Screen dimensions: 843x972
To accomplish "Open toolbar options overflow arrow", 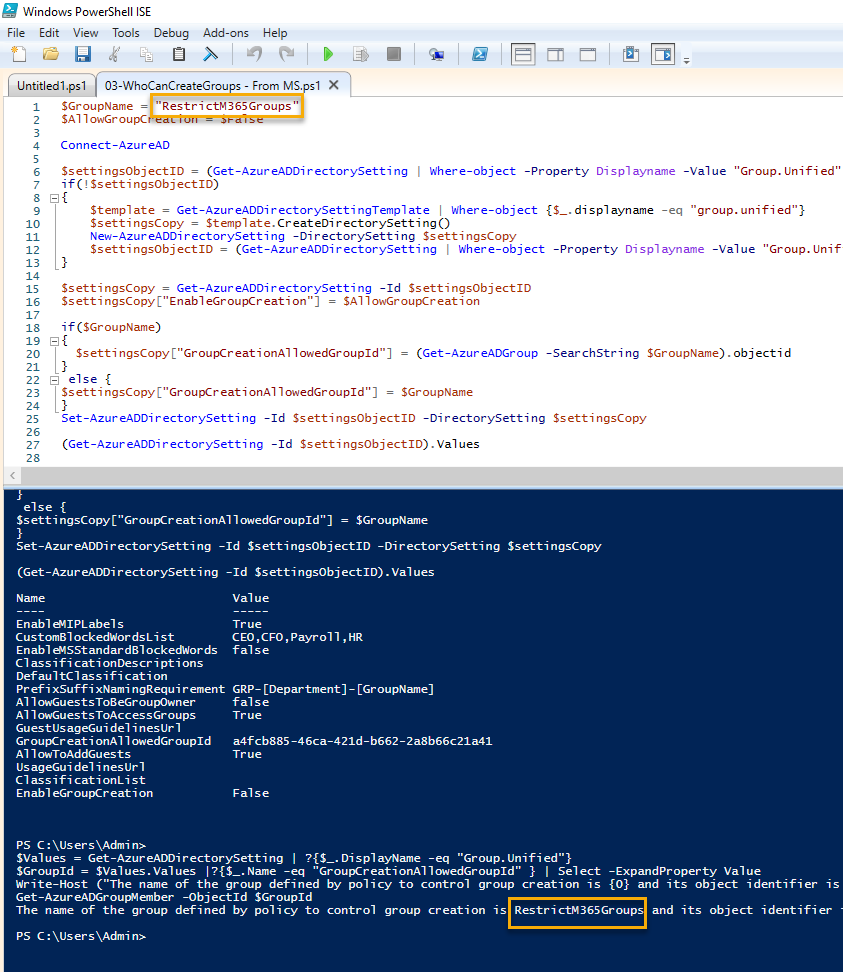I will coord(687,60).
